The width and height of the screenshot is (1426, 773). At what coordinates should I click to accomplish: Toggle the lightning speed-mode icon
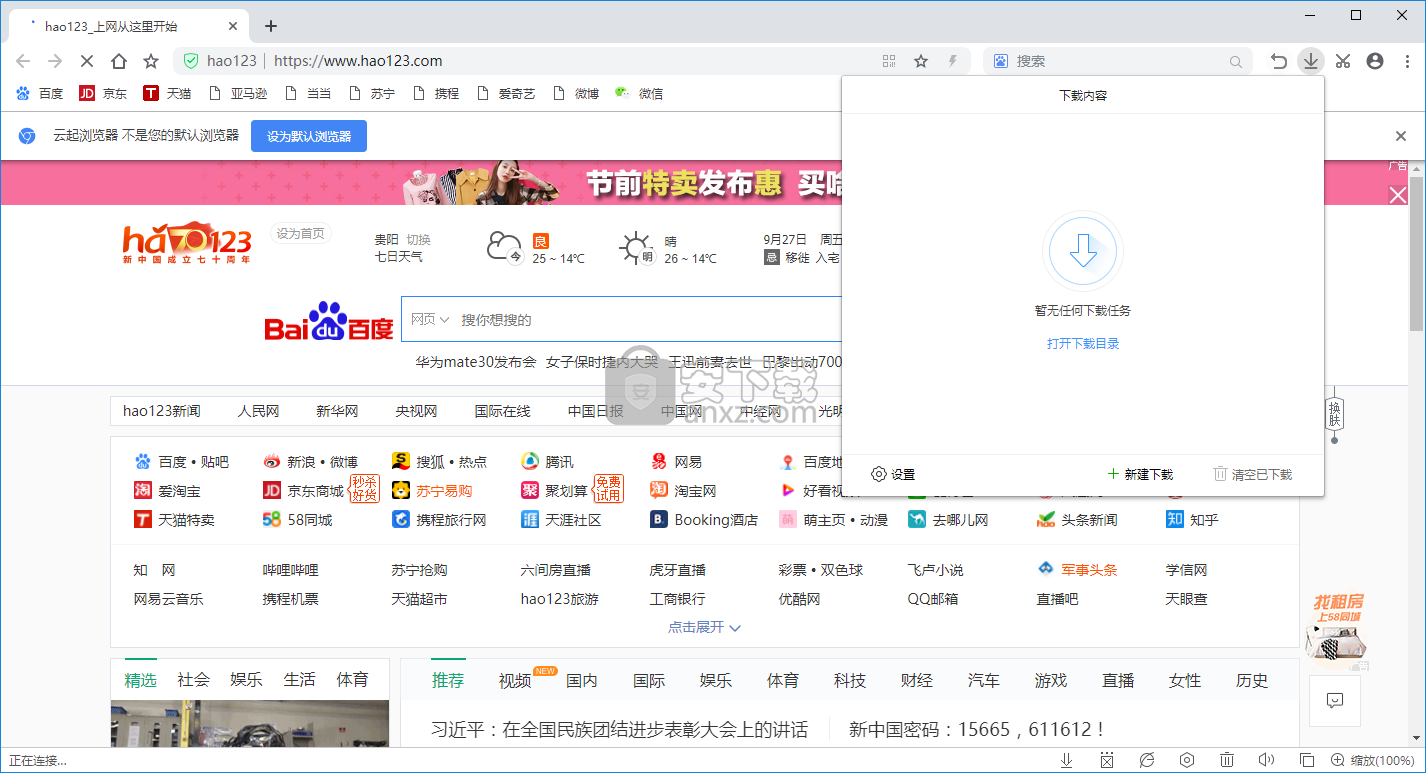click(x=953, y=61)
